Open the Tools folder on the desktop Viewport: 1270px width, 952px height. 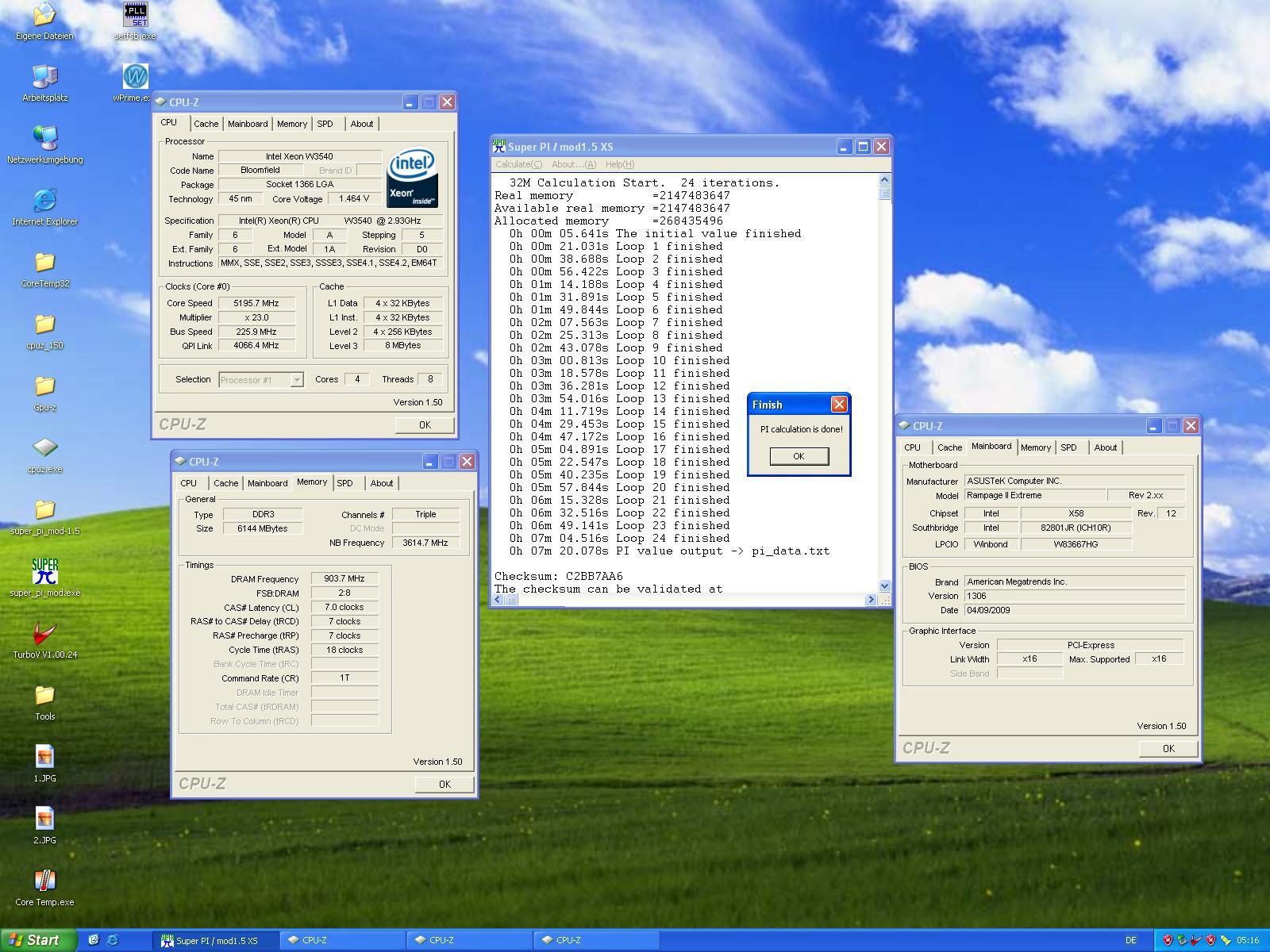(x=44, y=701)
